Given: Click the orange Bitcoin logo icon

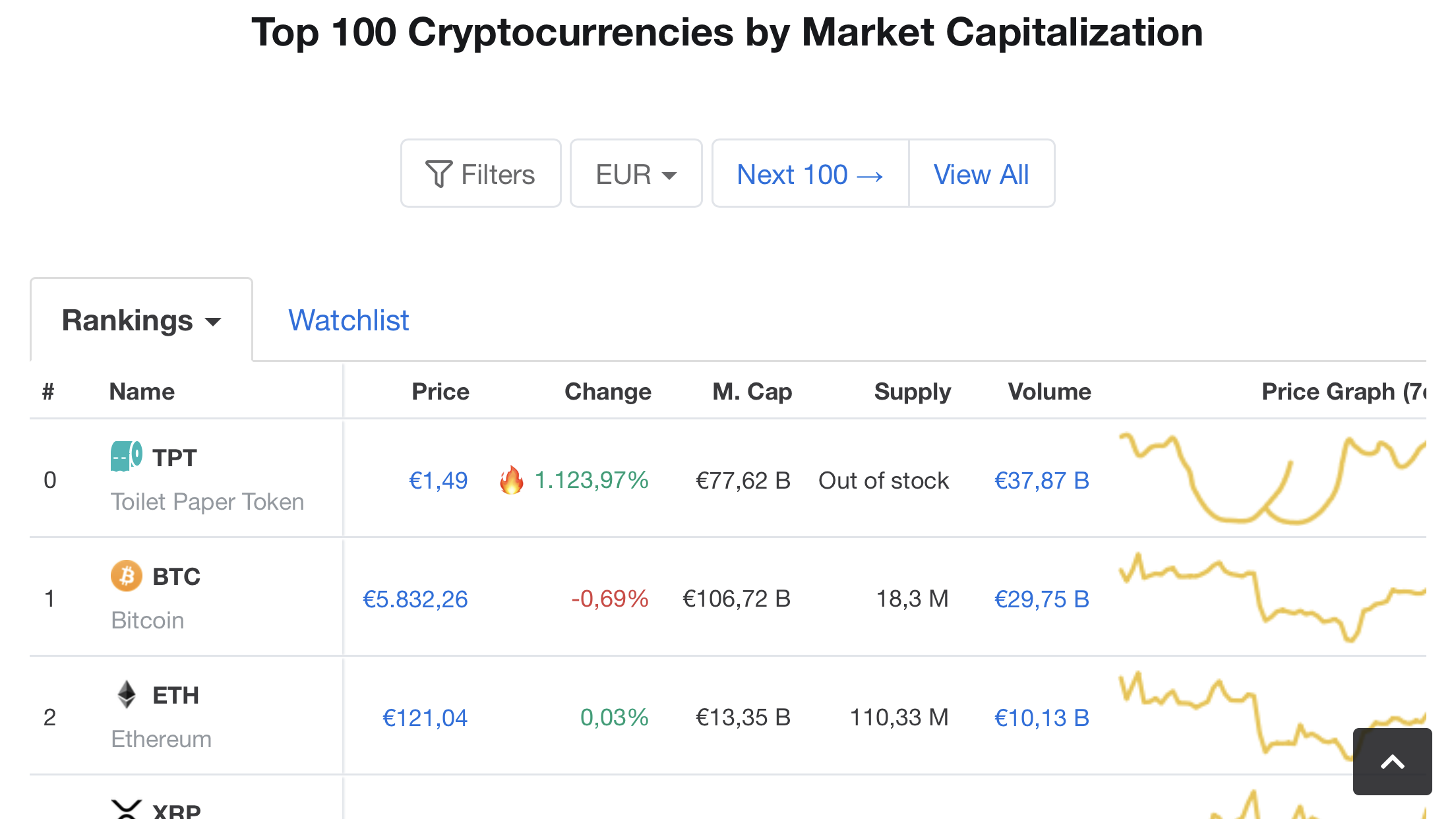Looking at the screenshot, I should (126, 576).
